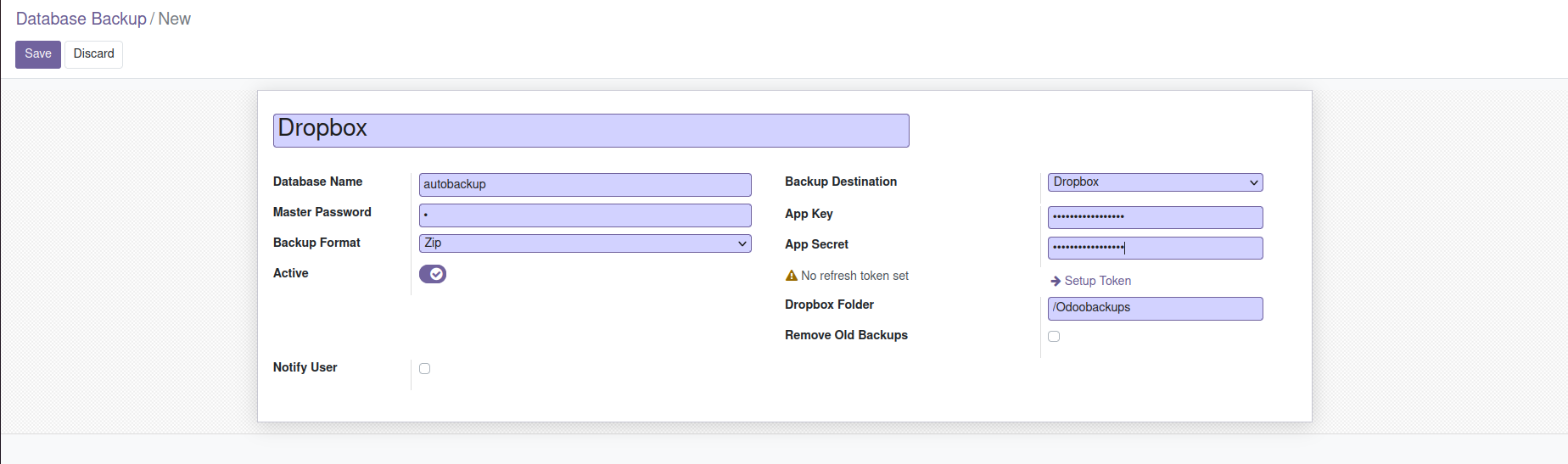Click the Save button
Screen dimensions: 1568x464
(38, 54)
